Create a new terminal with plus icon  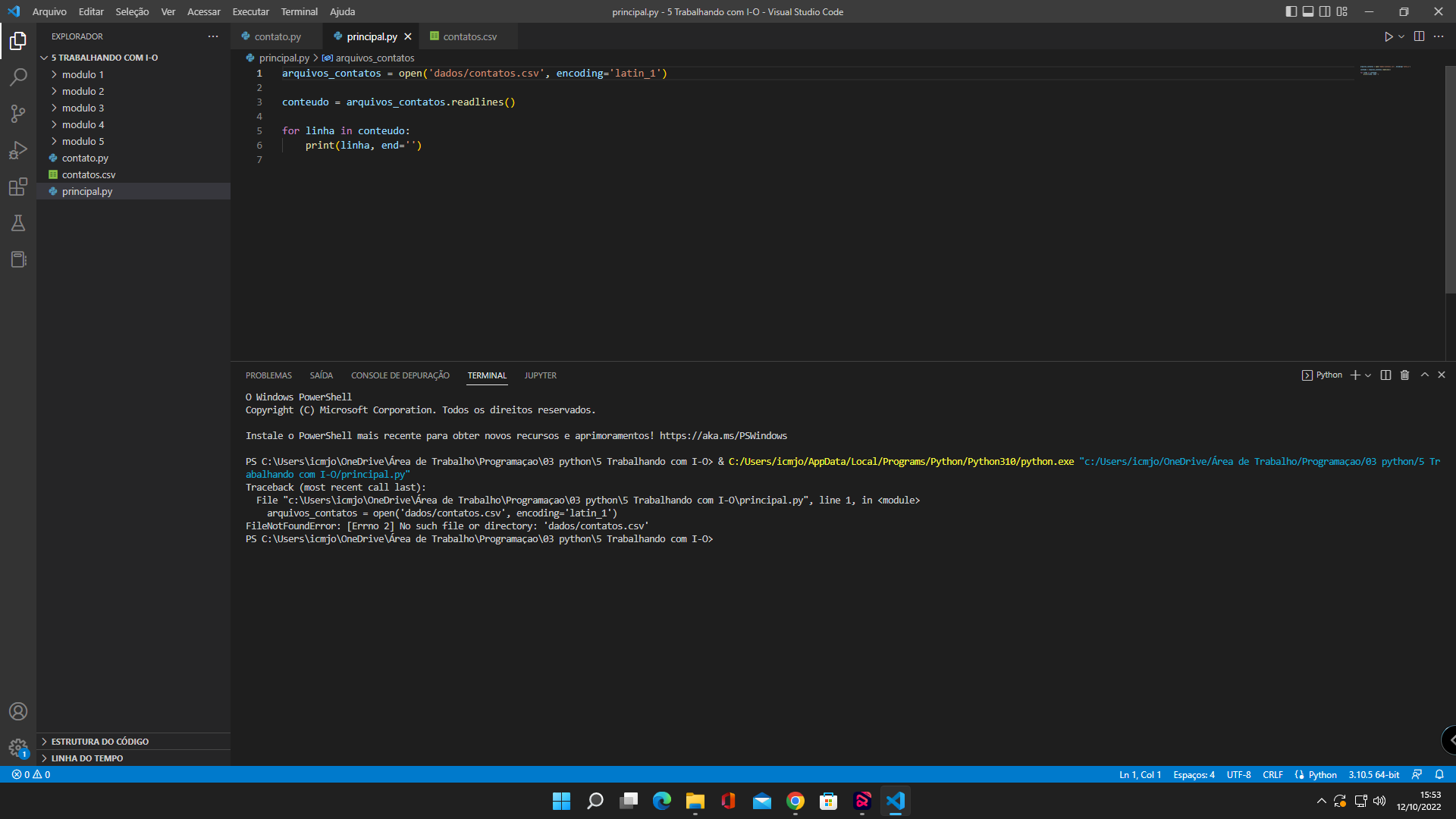point(1355,375)
